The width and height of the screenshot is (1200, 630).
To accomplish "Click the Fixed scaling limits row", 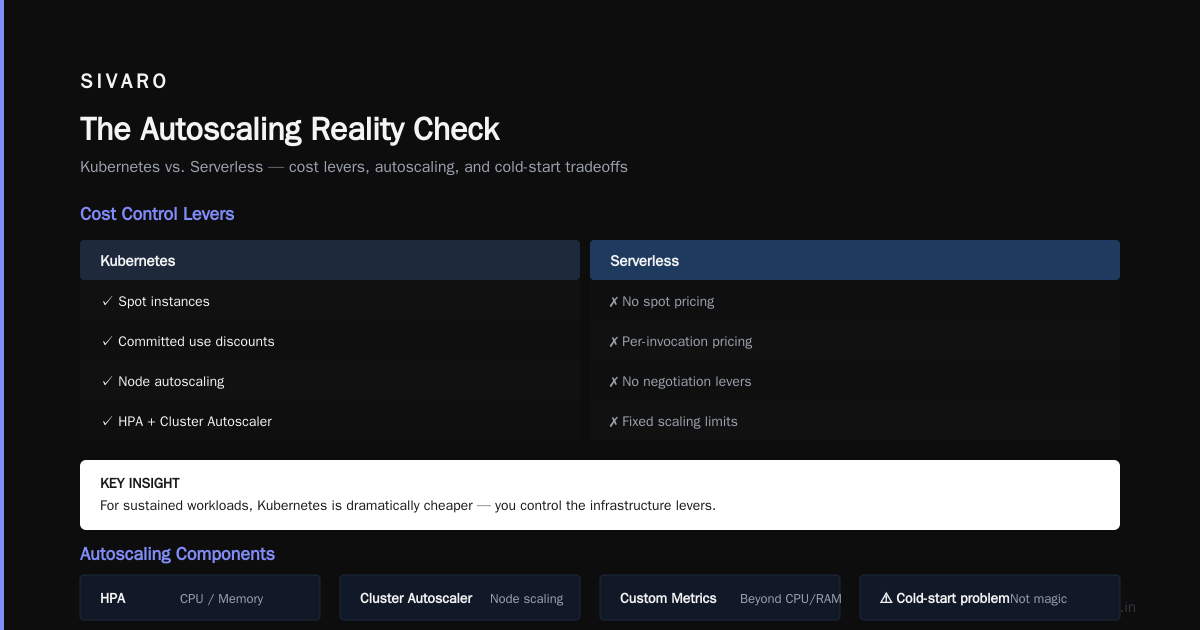I will click(855, 421).
